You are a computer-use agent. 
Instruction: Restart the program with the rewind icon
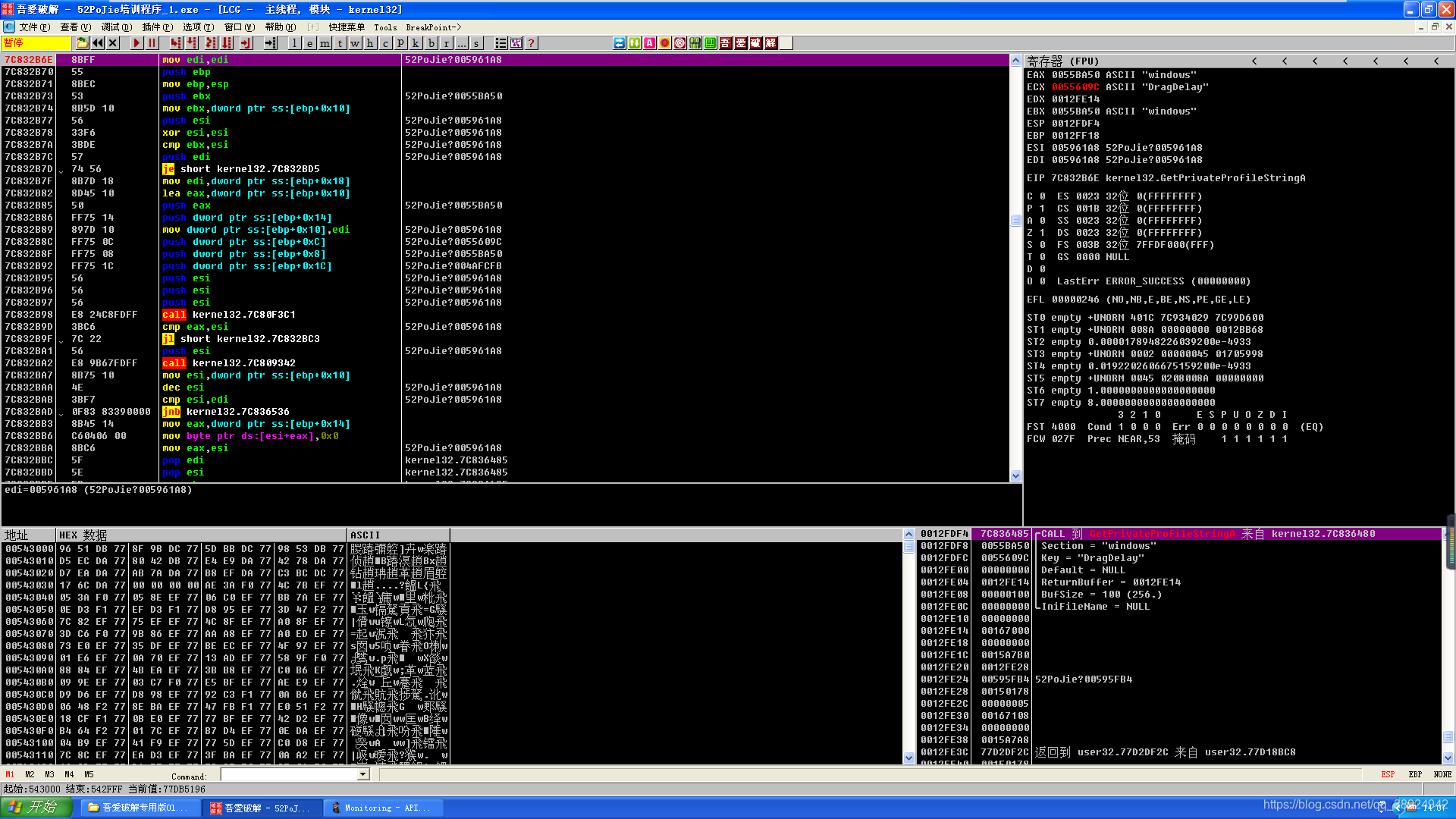pyautogui.click(x=98, y=43)
